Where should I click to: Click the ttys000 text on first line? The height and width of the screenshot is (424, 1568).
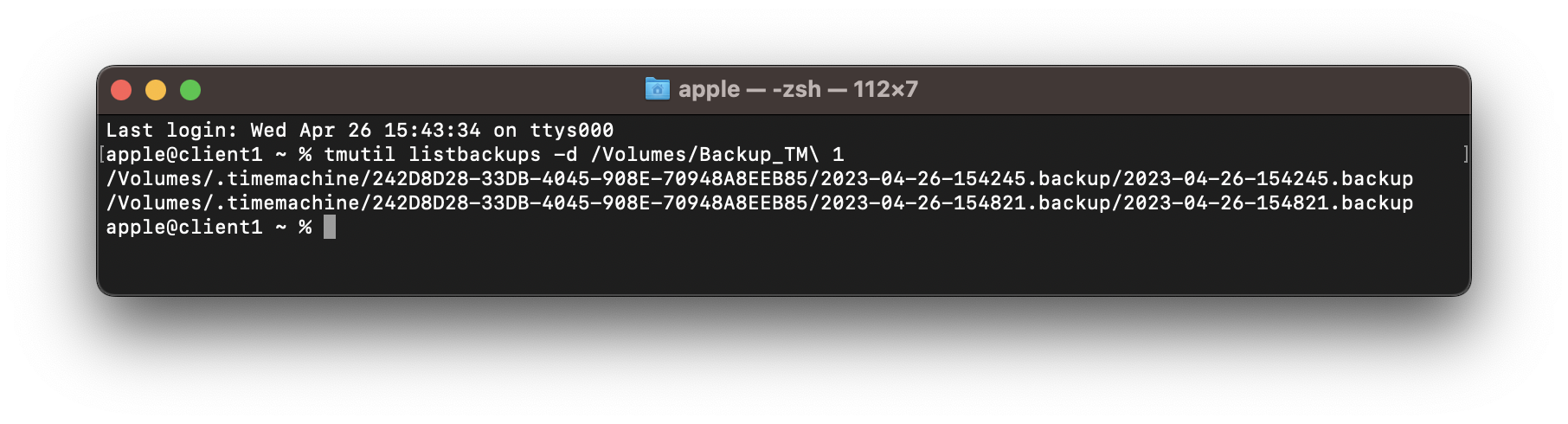572,130
